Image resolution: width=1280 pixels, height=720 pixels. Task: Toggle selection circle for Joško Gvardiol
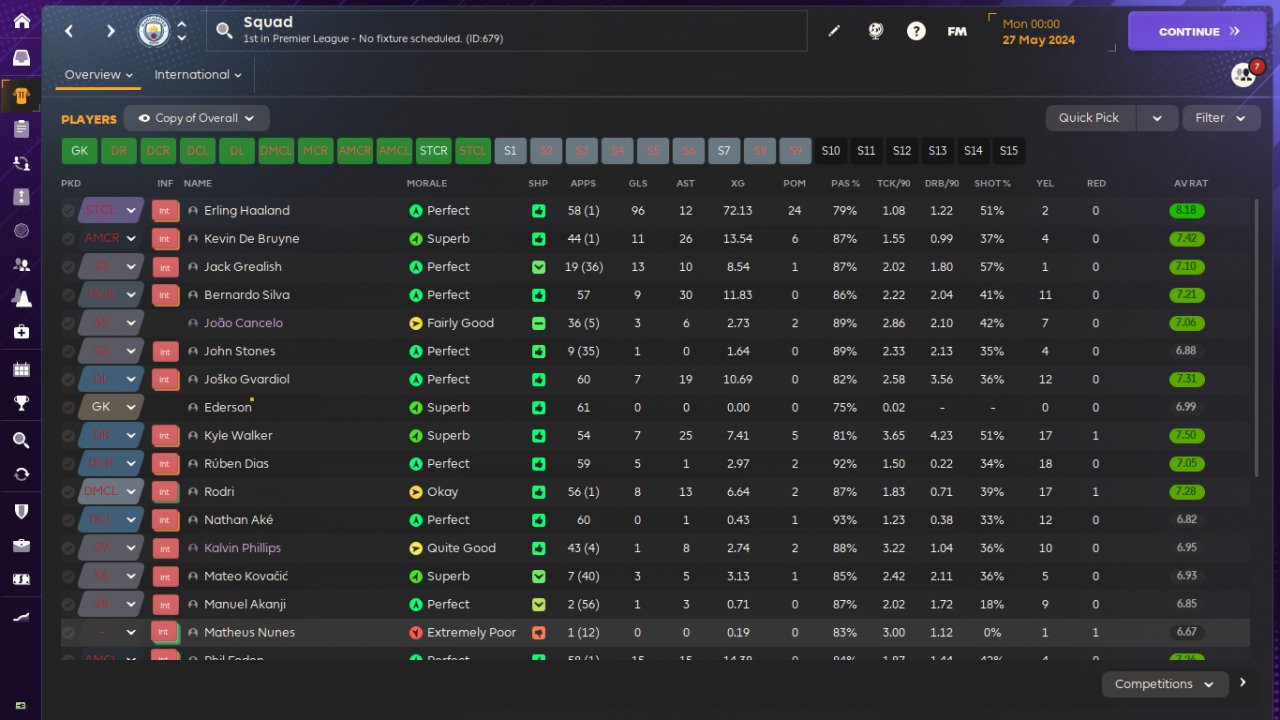pyautogui.click(x=68, y=379)
